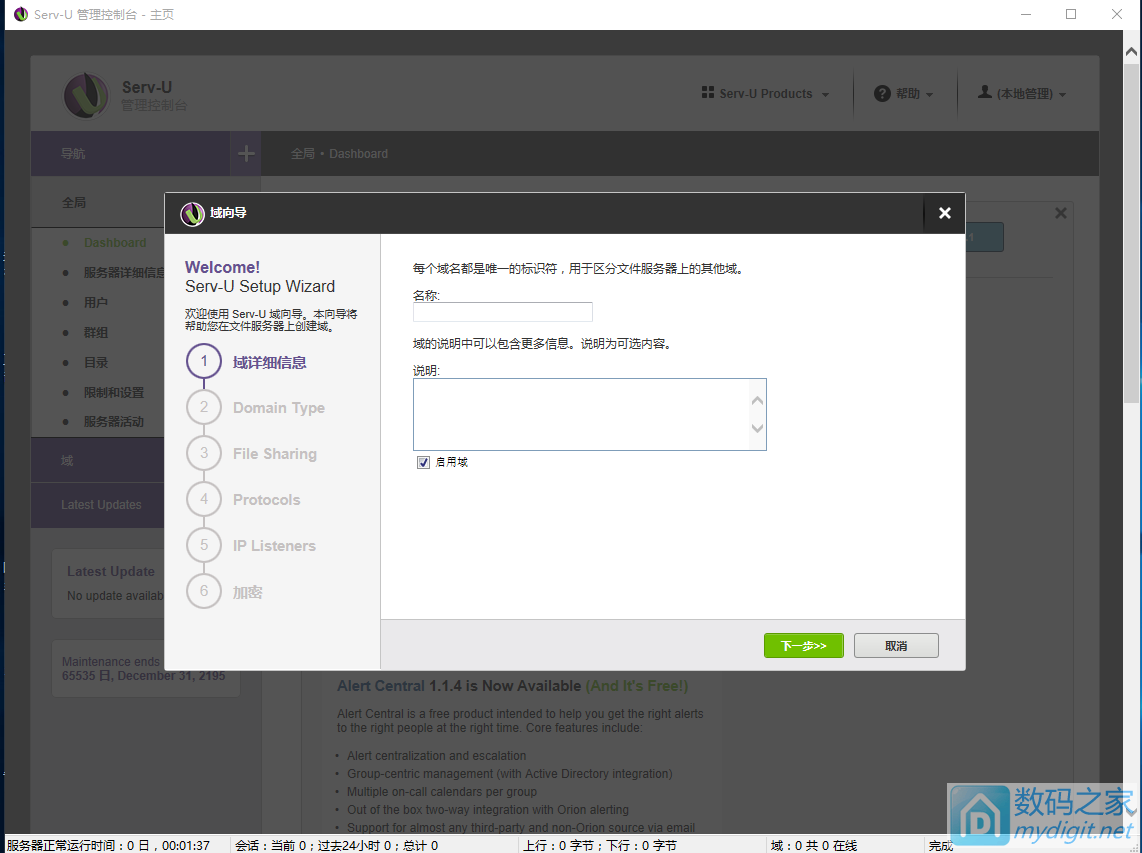Click the Domain Type step label
The image size is (1142, 853).
tap(279, 408)
